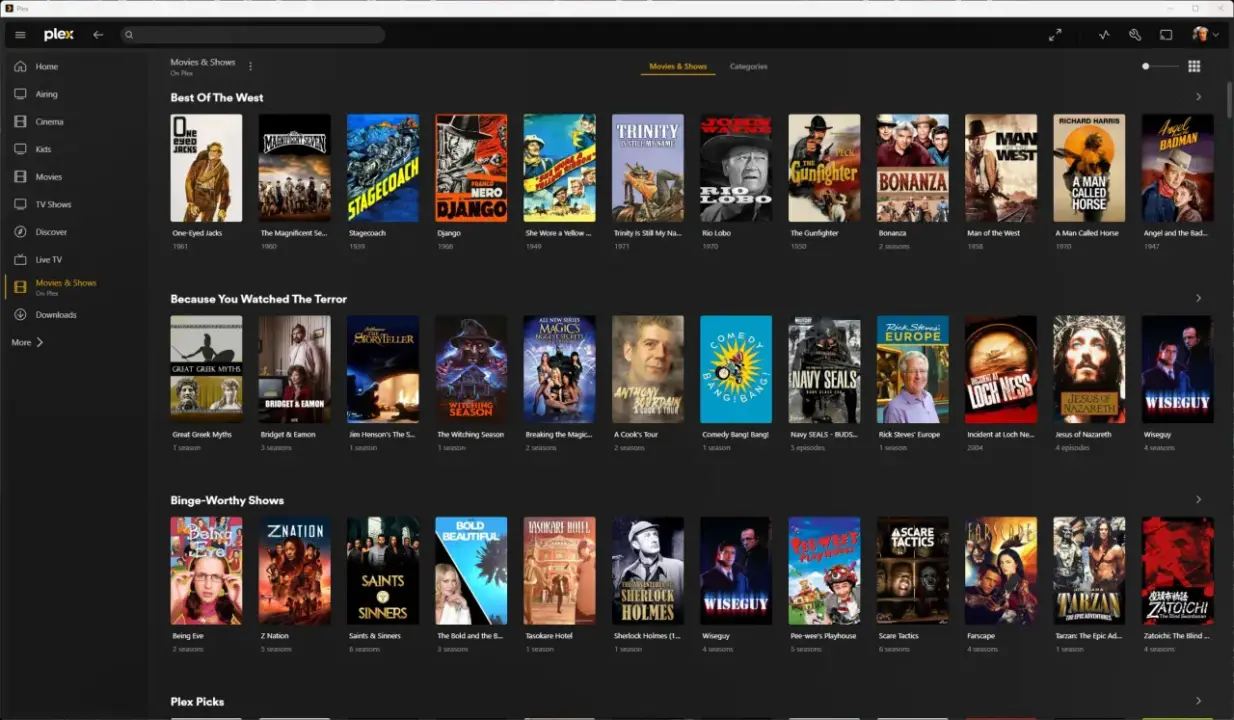Switch to the Categories tab
Screen dimensions: 1234x720
pyautogui.click(x=748, y=67)
